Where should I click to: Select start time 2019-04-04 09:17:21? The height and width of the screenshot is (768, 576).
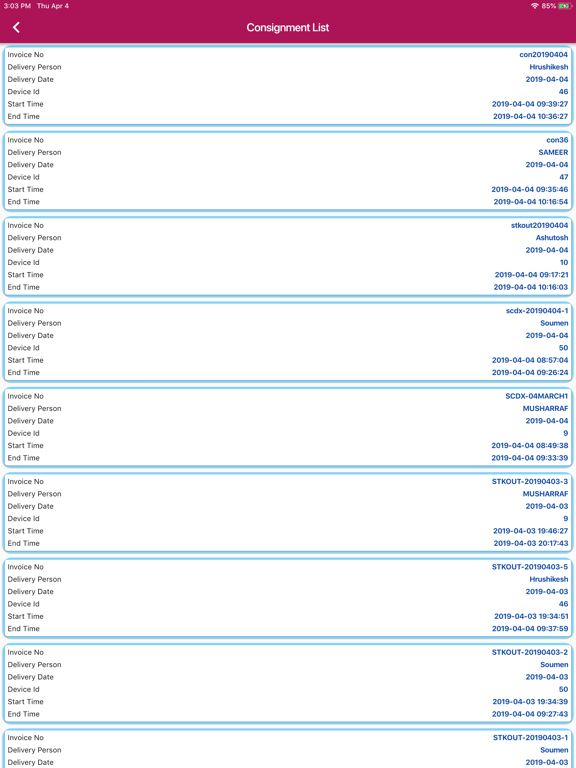pyautogui.click(x=531, y=274)
